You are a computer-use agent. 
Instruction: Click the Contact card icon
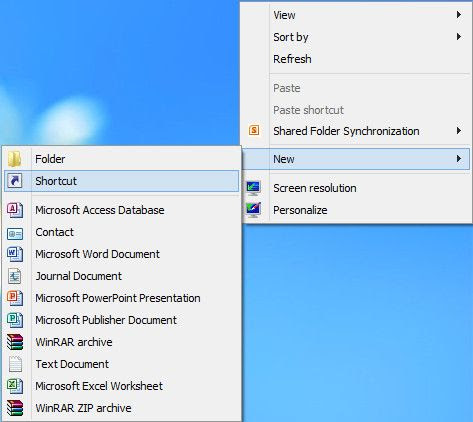[x=15, y=233]
